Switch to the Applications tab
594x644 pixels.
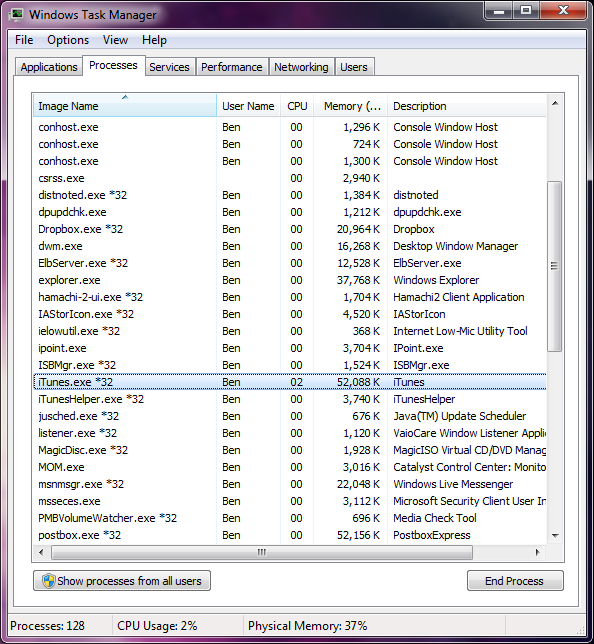tap(49, 67)
